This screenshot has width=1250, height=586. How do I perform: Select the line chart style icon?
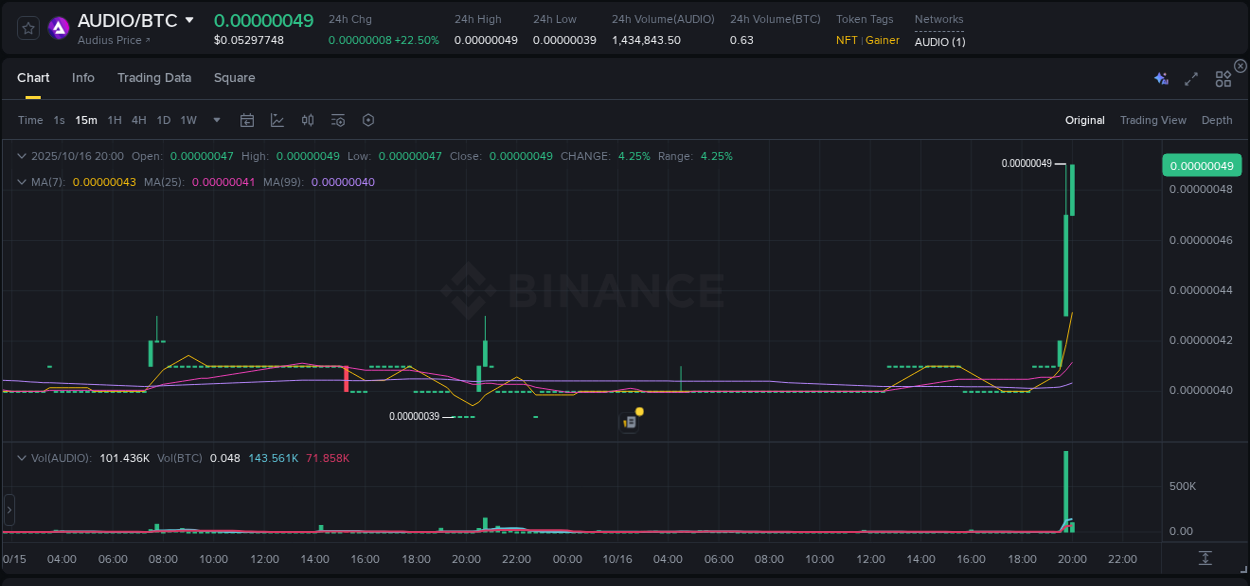tap(277, 119)
